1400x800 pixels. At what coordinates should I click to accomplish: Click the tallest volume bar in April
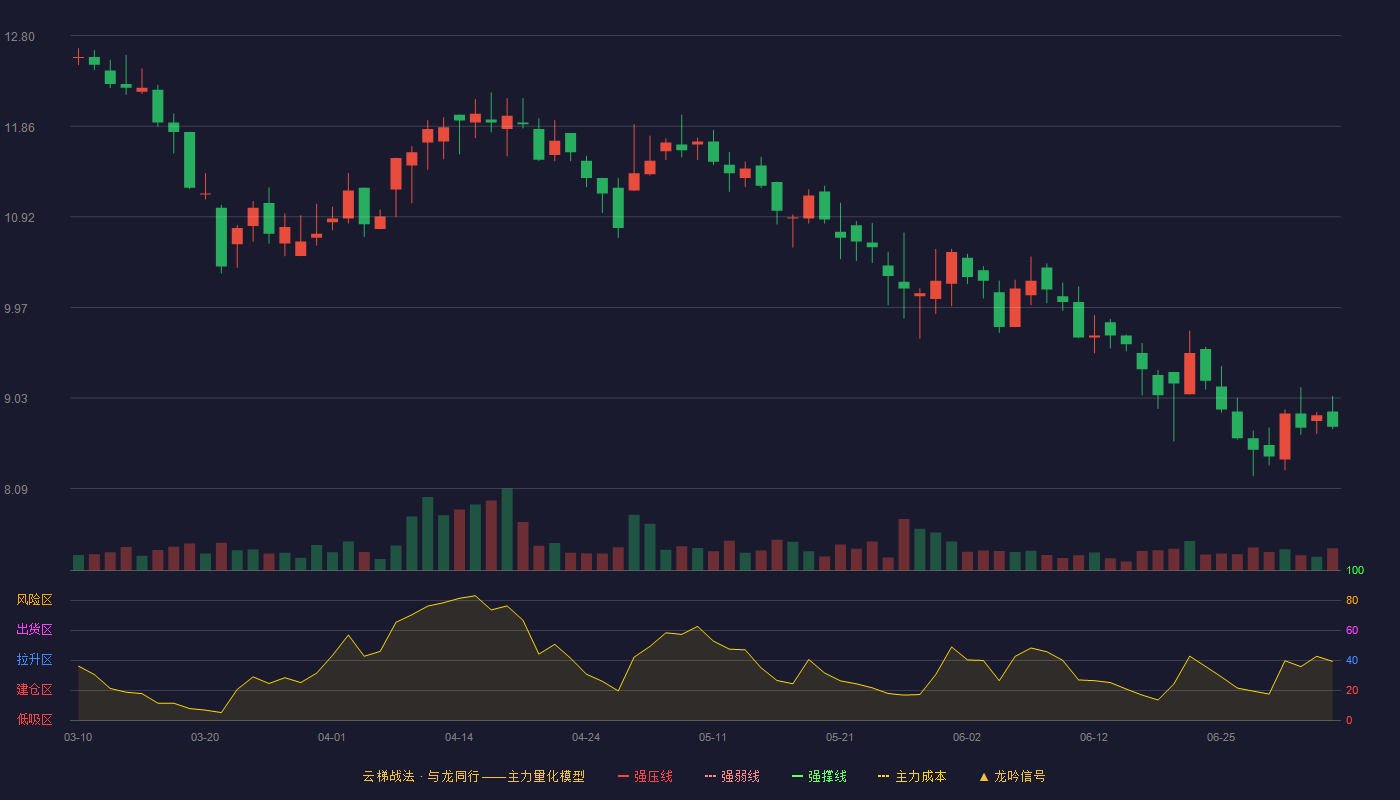507,529
